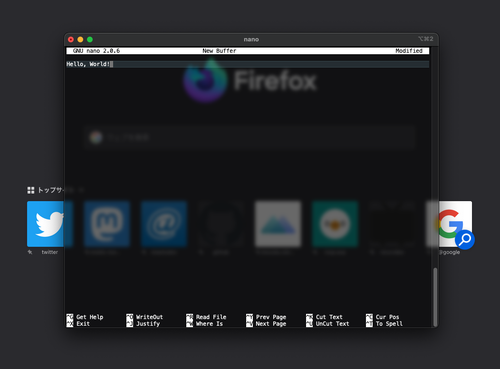Click the "Prev Page" shortcut label
500x369 pixels.
click(x=271, y=317)
